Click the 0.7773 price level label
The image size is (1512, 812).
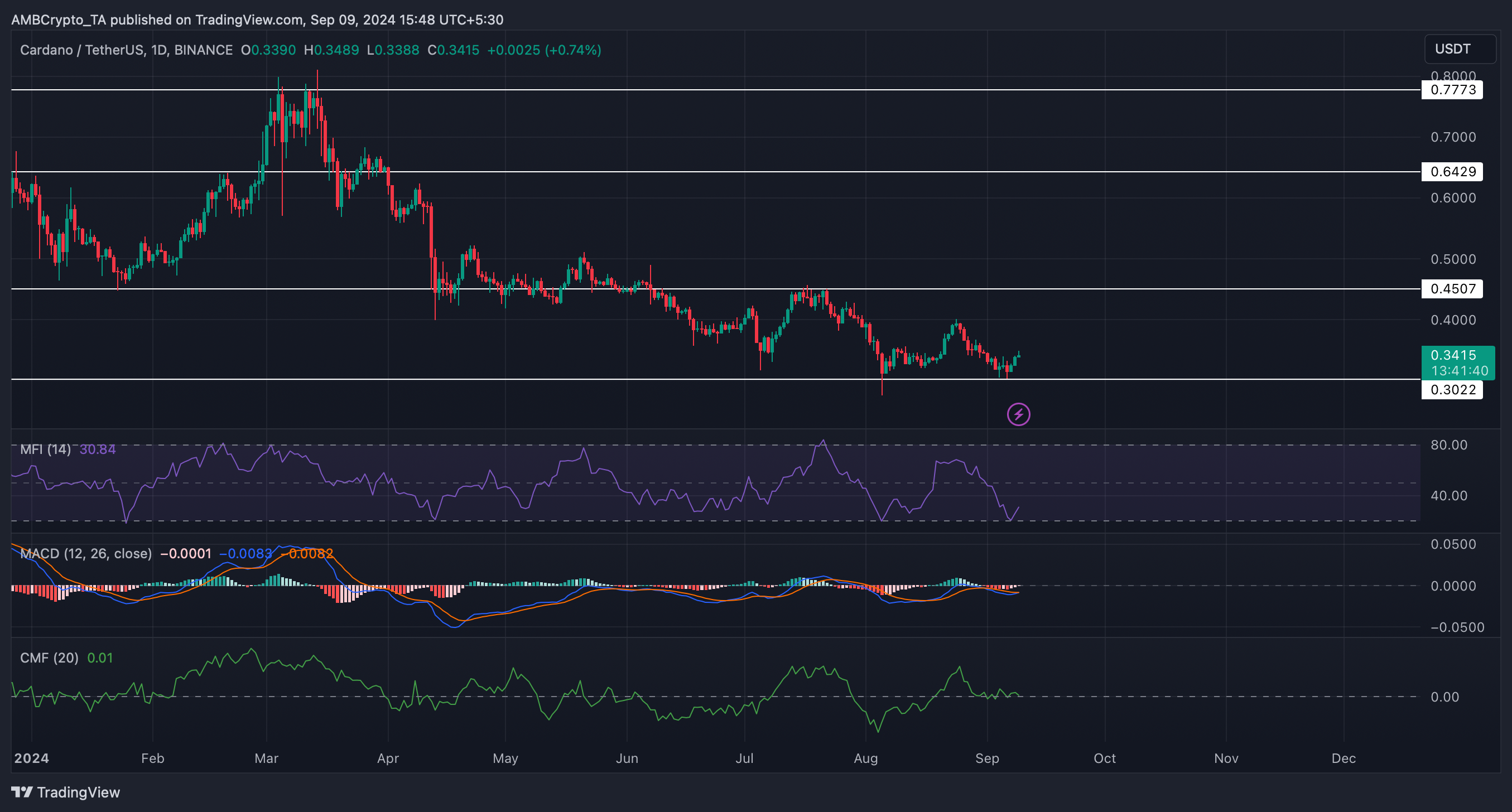(1452, 90)
